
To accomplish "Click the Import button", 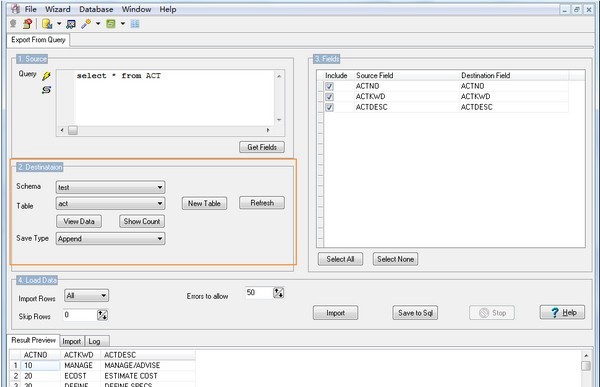I will [336, 313].
